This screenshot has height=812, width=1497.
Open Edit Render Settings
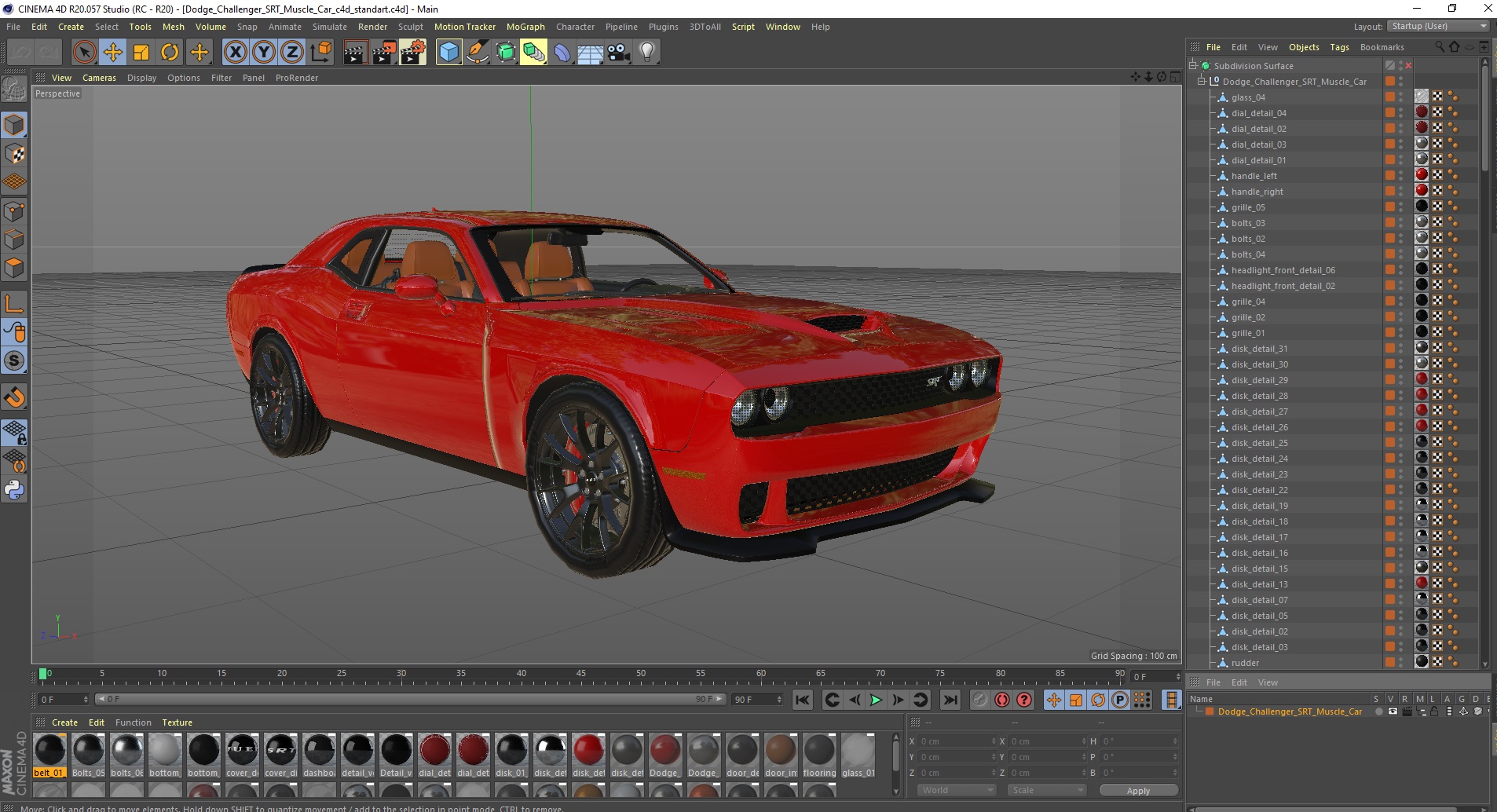[x=413, y=53]
